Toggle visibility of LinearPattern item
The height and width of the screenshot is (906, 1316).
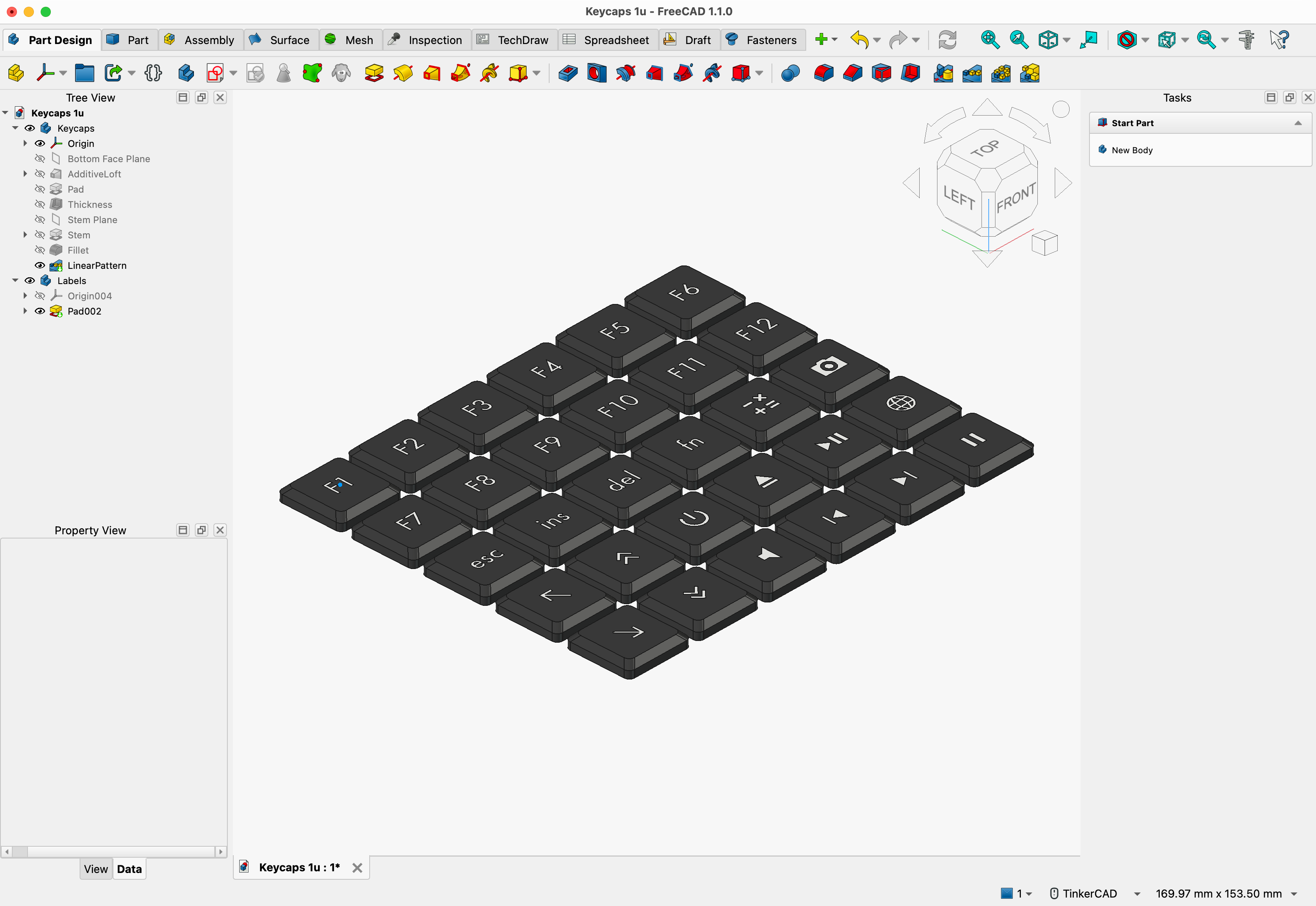40,265
